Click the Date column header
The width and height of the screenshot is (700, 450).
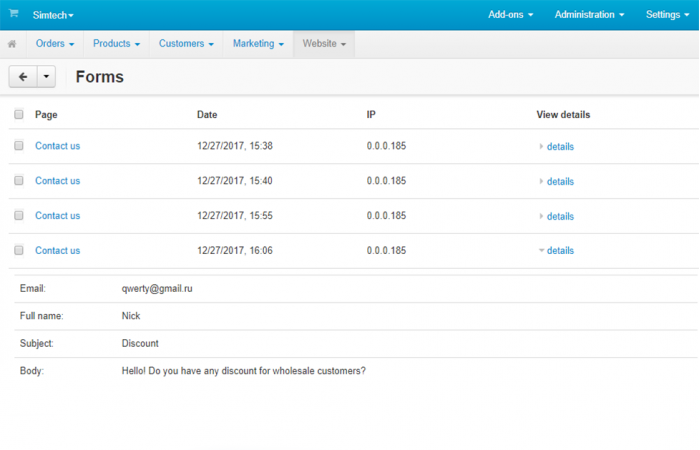click(207, 115)
